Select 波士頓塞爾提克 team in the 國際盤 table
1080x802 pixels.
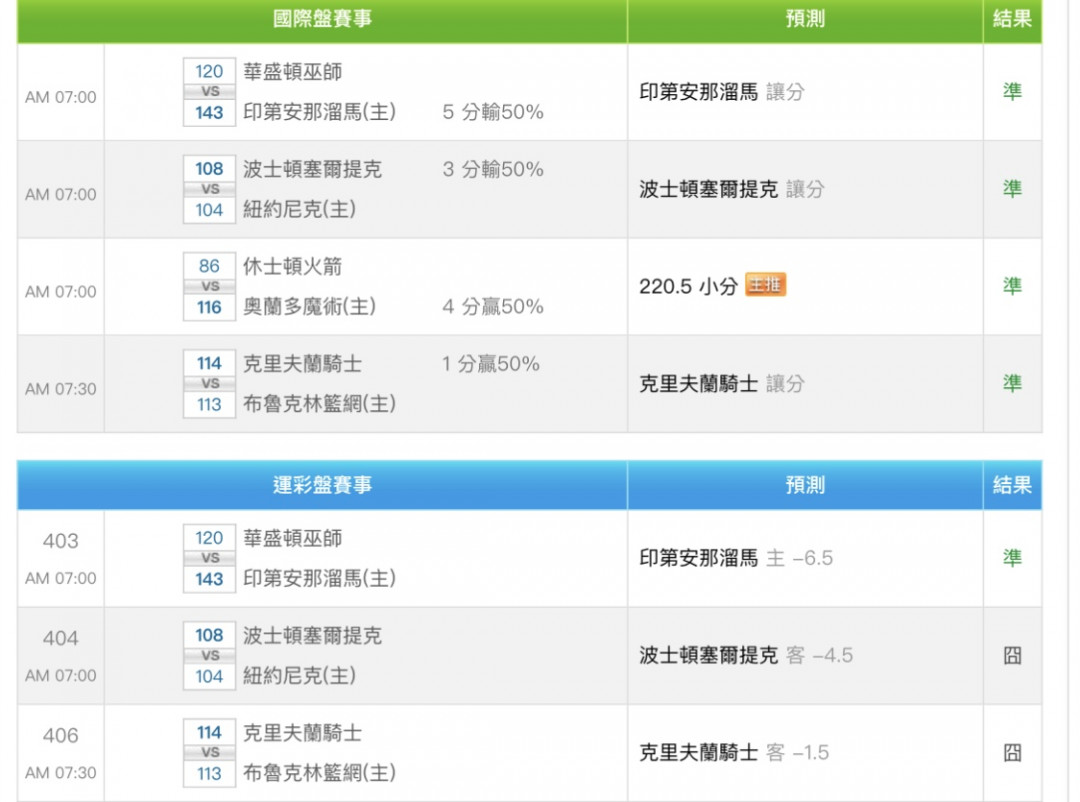(312, 169)
